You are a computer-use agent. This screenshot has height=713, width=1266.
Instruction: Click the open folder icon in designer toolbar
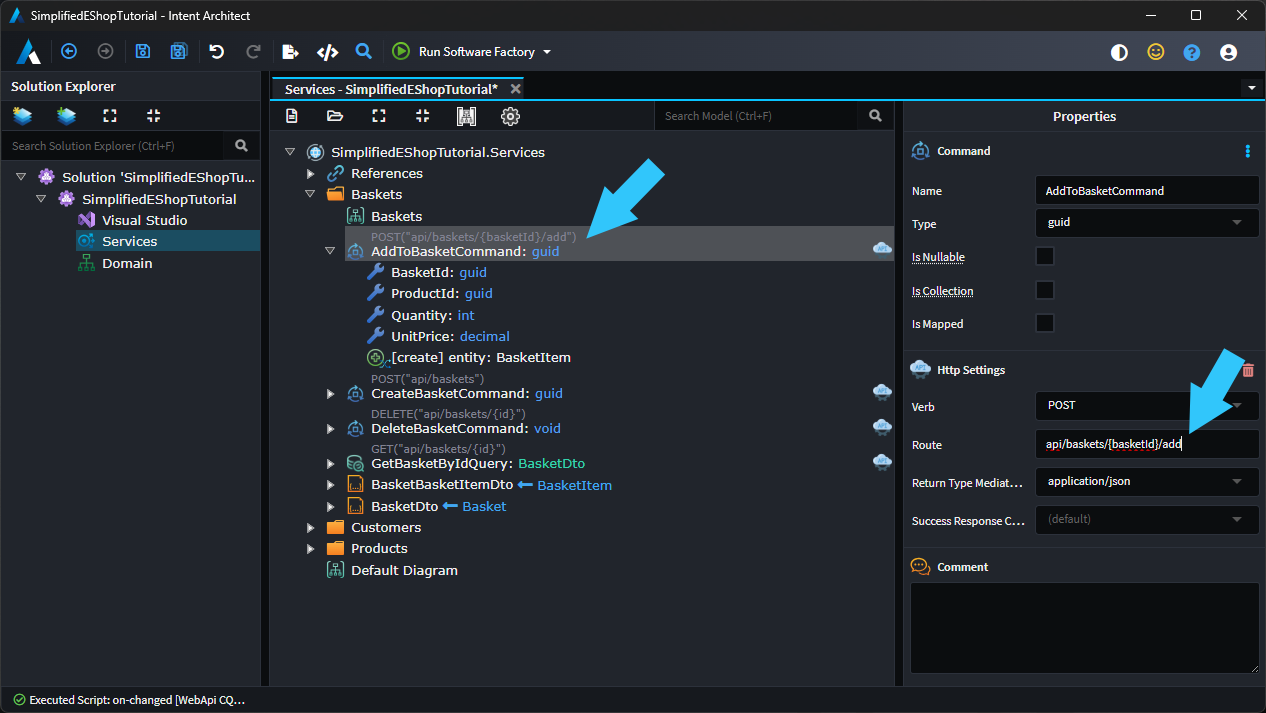coord(335,116)
